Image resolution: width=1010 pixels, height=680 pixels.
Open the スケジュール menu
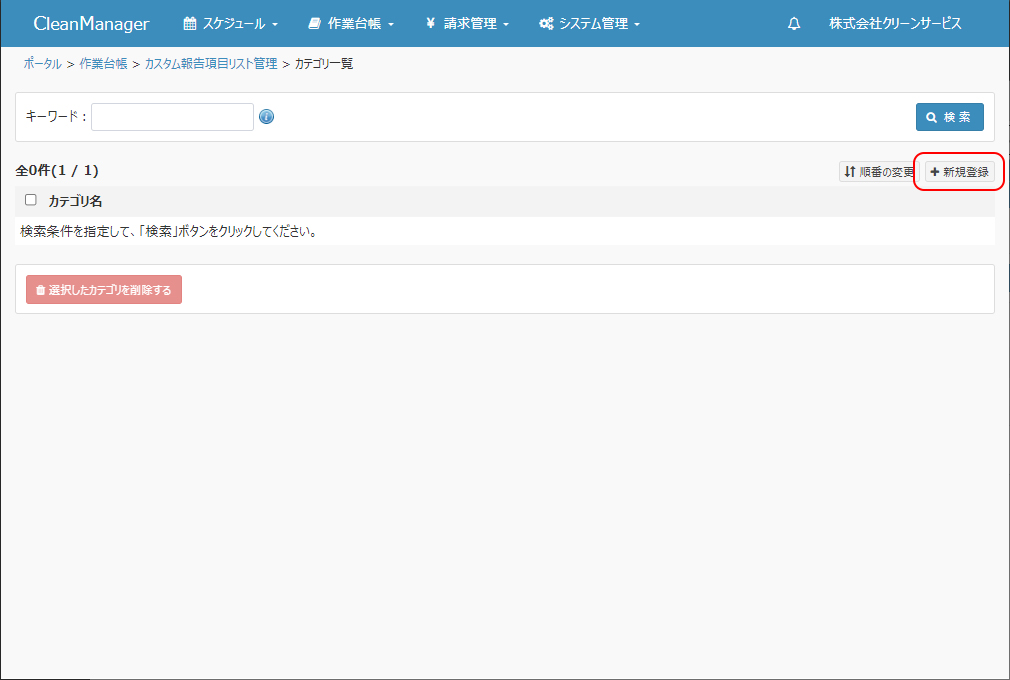click(x=231, y=24)
